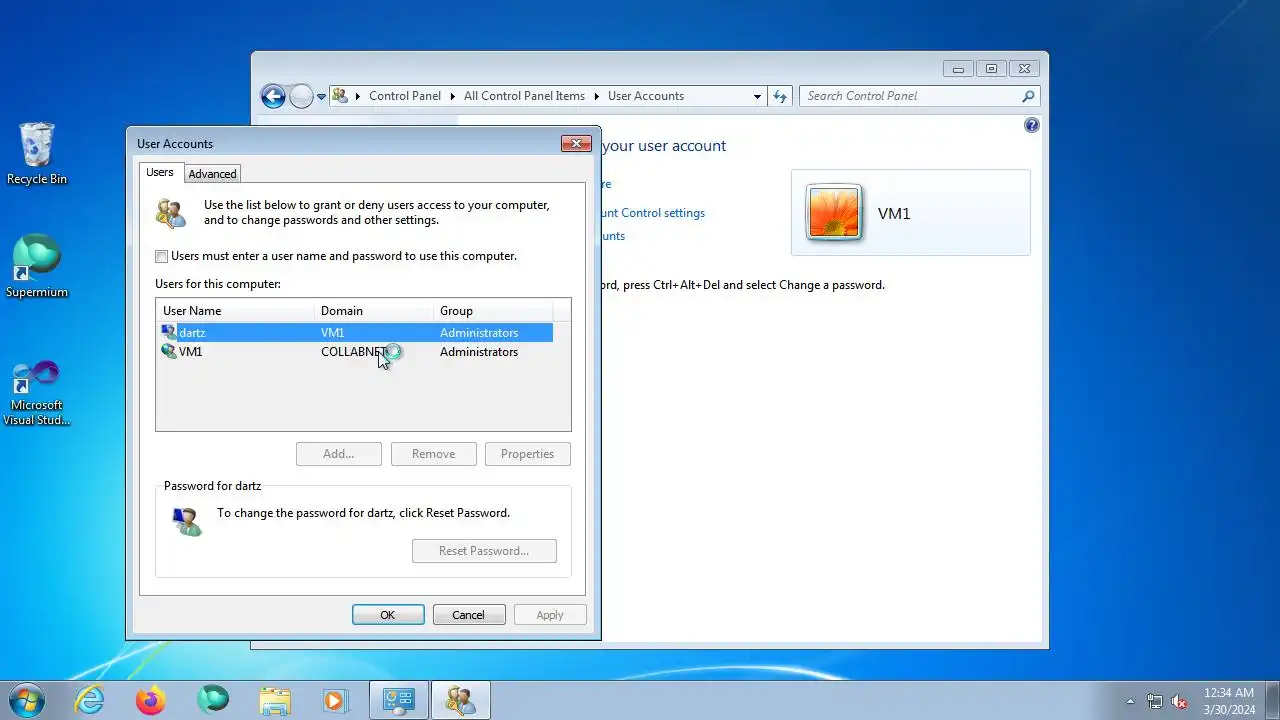
Task: Click password section user icon
Action: click(x=186, y=521)
